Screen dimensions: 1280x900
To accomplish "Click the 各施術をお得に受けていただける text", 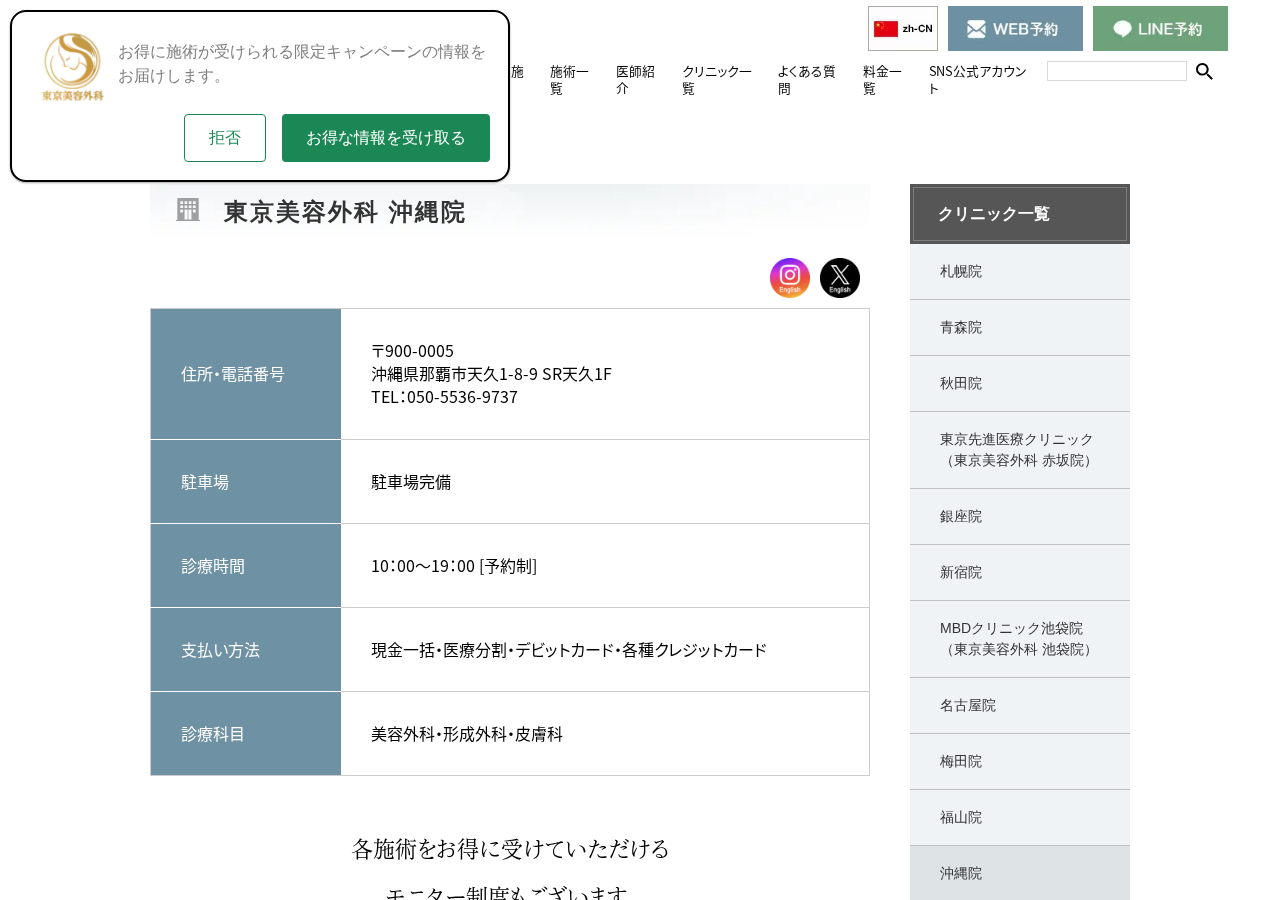I will [x=510, y=849].
